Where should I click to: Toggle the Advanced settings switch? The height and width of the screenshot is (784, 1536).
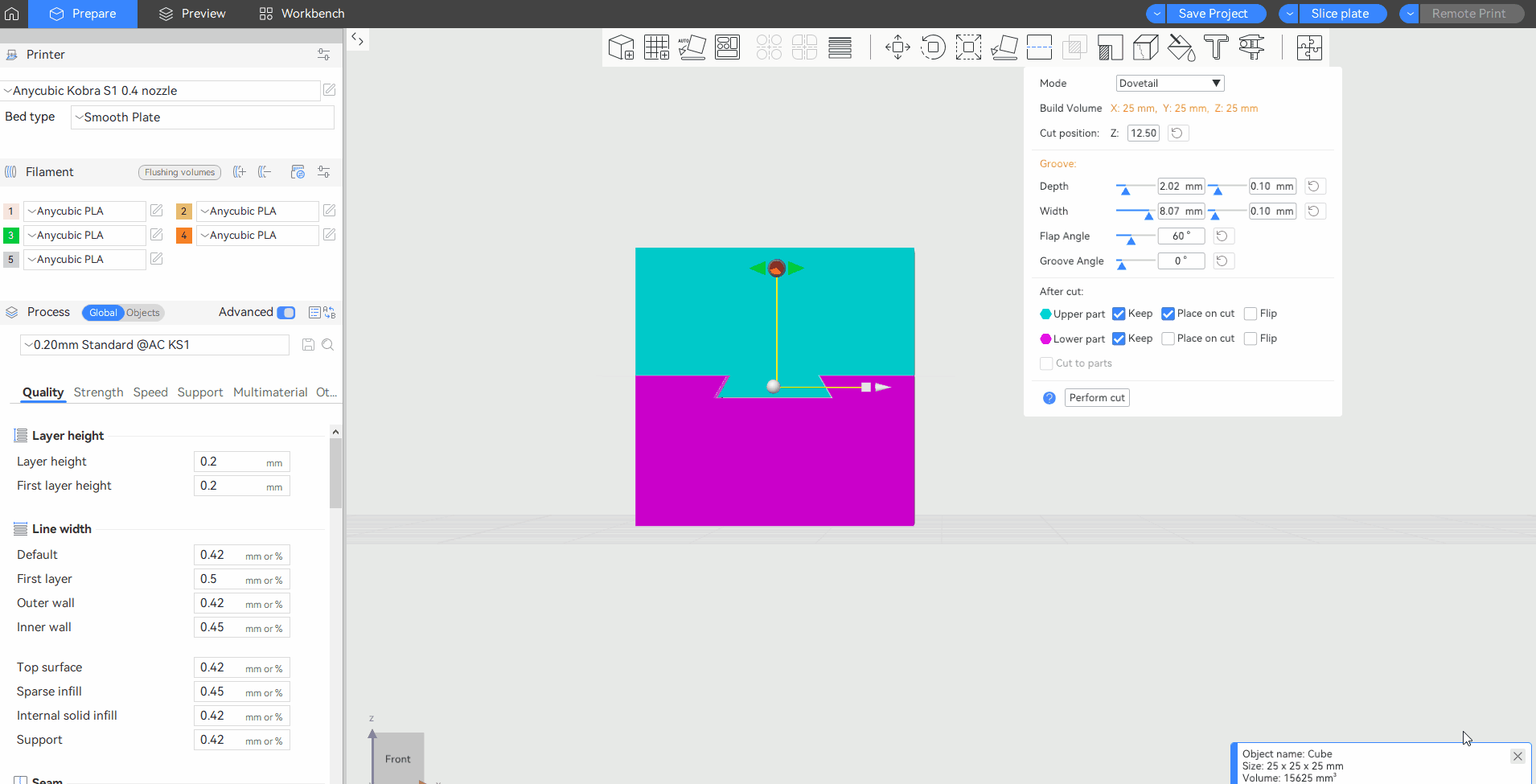click(286, 313)
